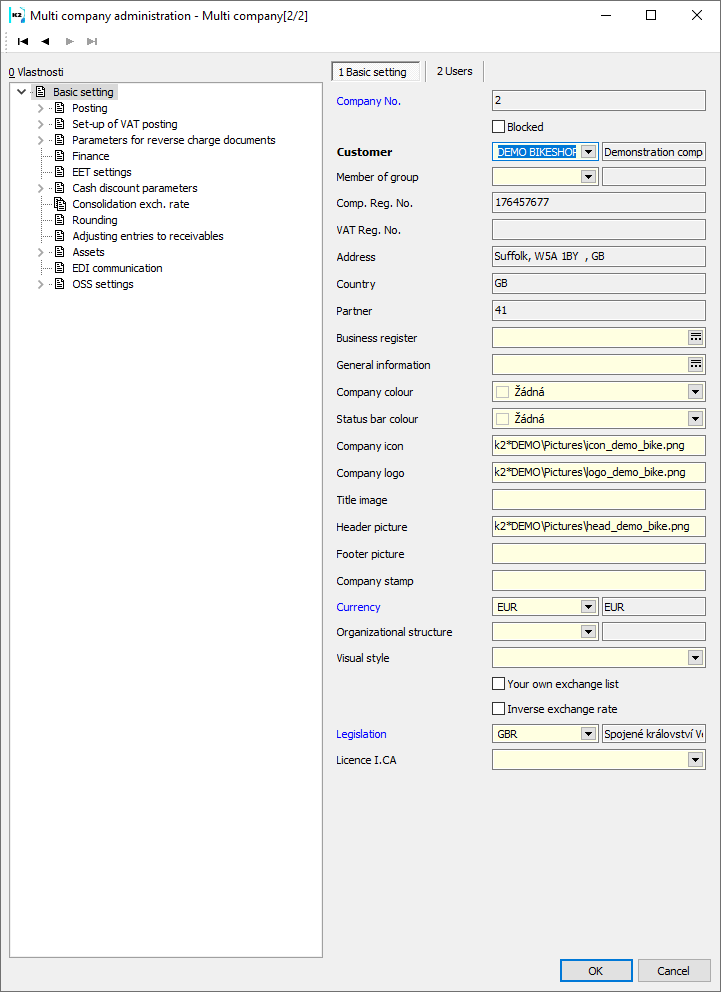Click document icon beside Posting
The height and width of the screenshot is (992, 721).
59,108
